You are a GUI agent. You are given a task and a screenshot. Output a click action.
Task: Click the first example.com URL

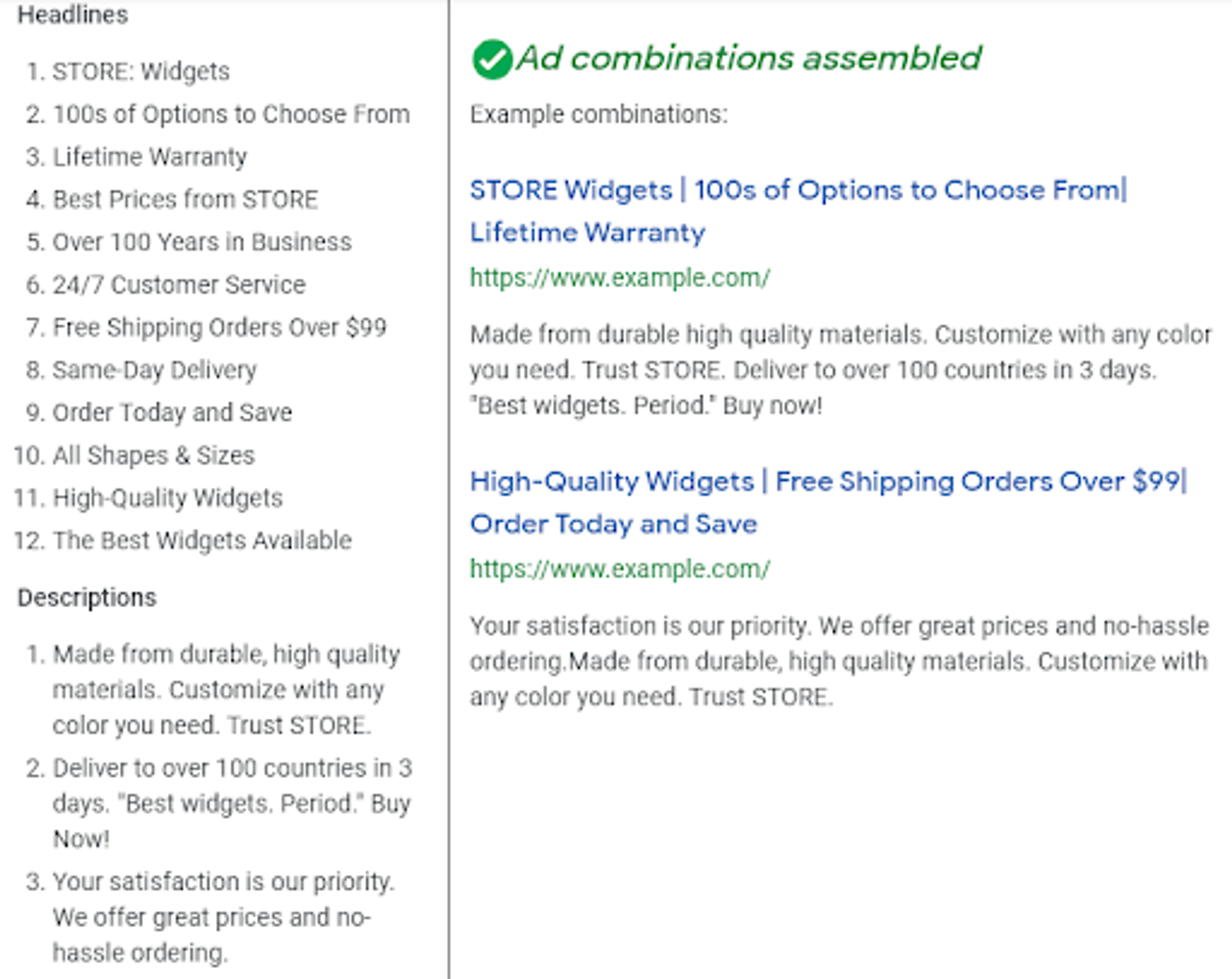tap(620, 278)
